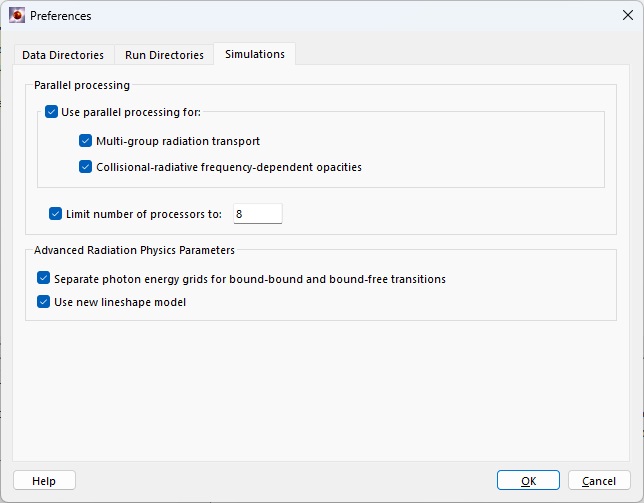Screen dimensions: 644x503
Task: Disable the Use new lineshape model checkbox
Action: [x=43, y=301]
